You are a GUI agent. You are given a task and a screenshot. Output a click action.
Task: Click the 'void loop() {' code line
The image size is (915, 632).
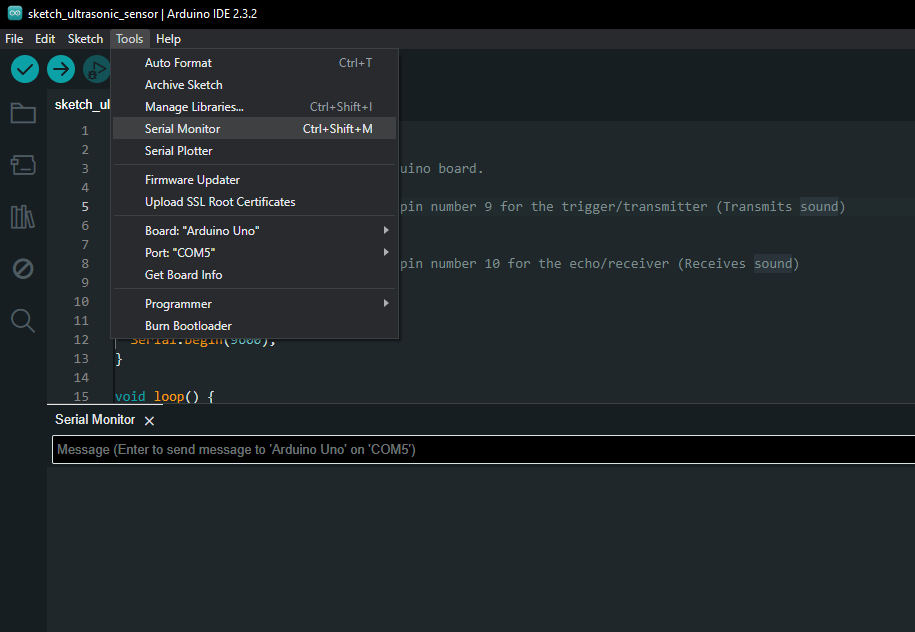[165, 397]
